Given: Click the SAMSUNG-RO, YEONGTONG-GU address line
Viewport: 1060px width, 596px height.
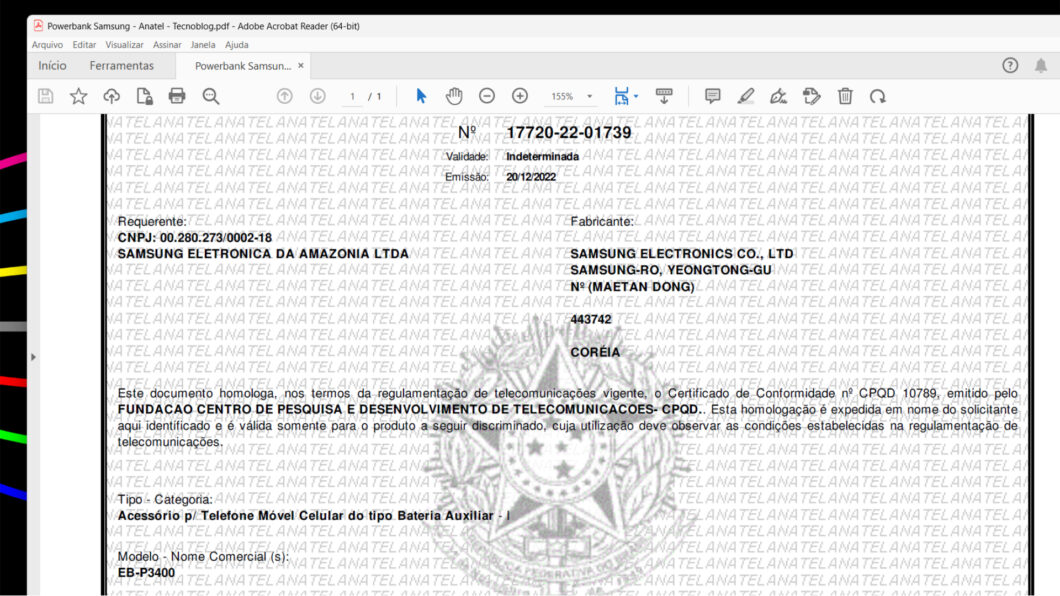Looking at the screenshot, I should (671, 270).
